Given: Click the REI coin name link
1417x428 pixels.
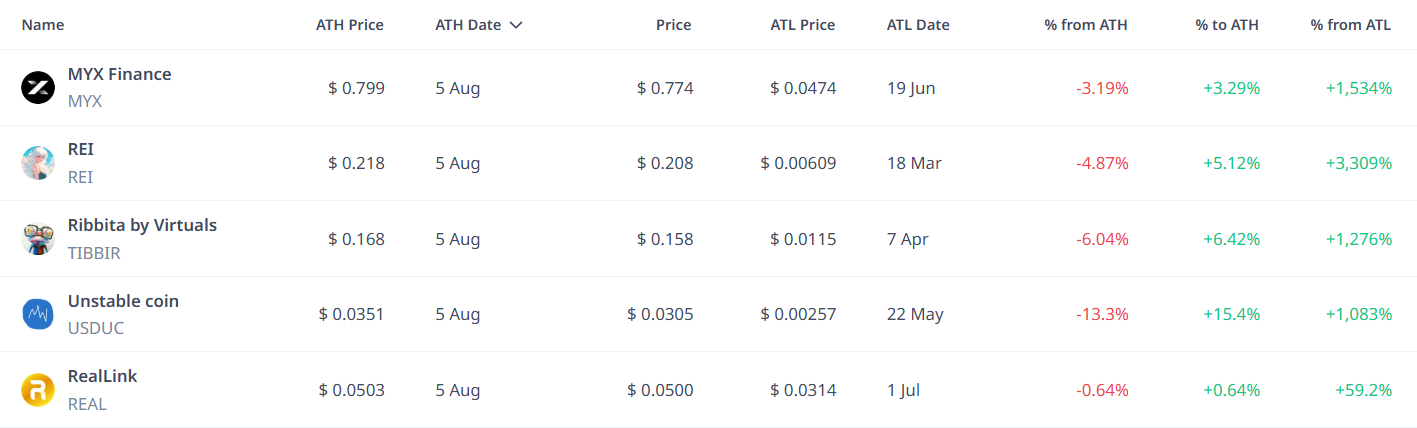Looking at the screenshot, I should tap(81, 149).
